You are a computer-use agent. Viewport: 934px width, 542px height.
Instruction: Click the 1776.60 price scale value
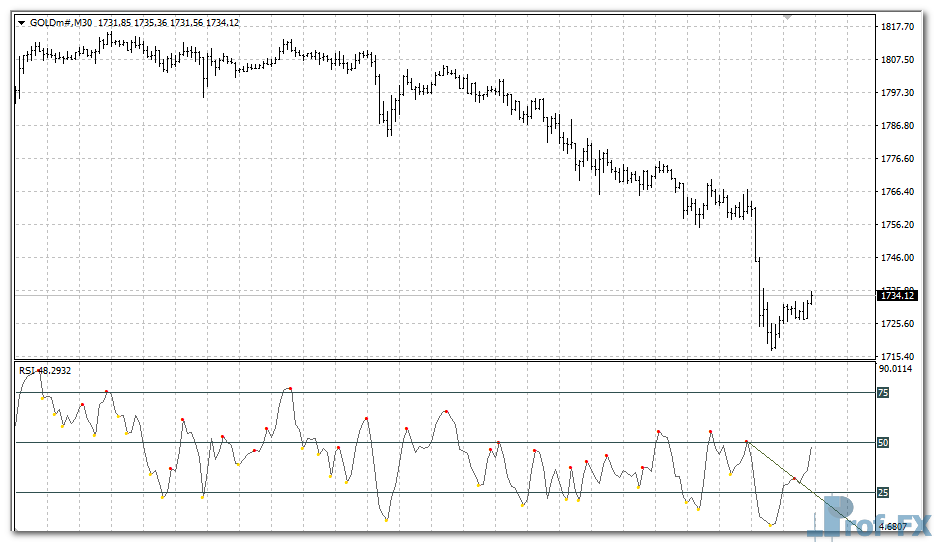point(896,159)
